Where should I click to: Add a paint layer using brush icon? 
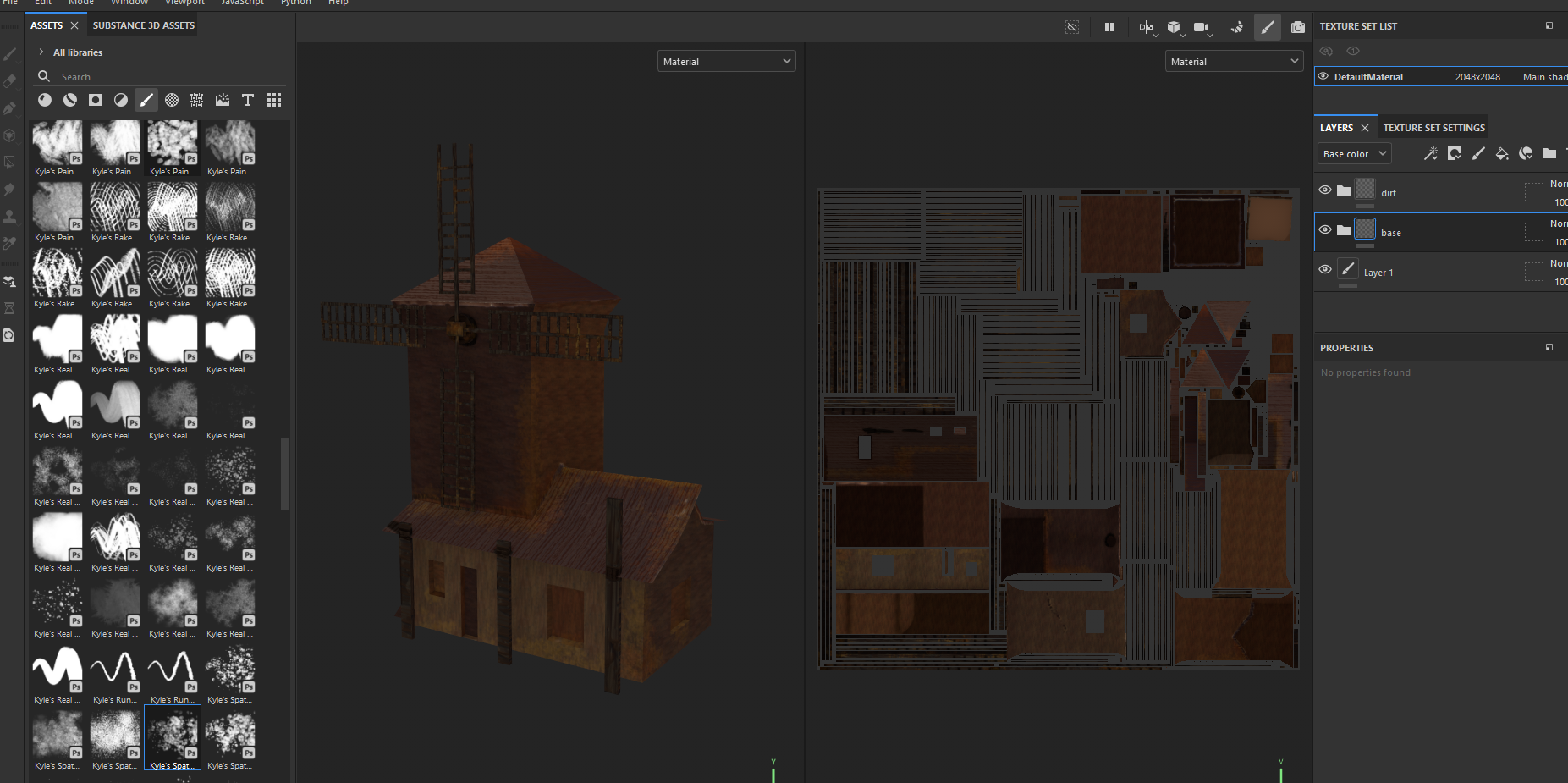coord(1478,153)
